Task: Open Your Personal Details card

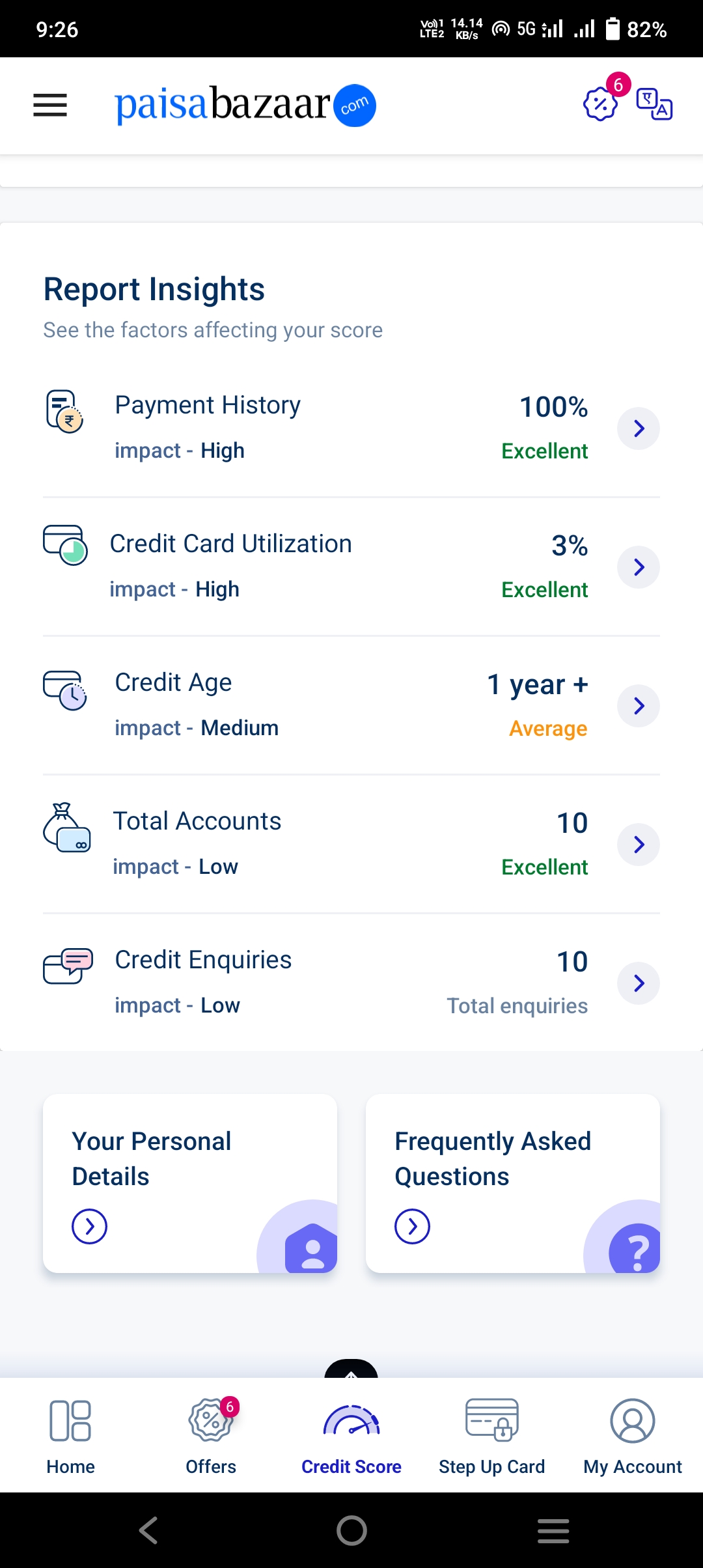Action: click(x=190, y=1183)
